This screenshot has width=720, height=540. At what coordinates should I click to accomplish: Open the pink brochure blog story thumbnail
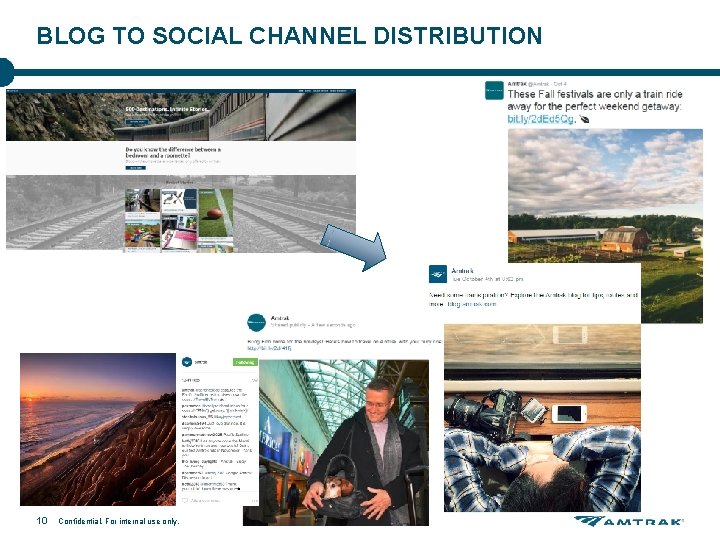click(179, 234)
